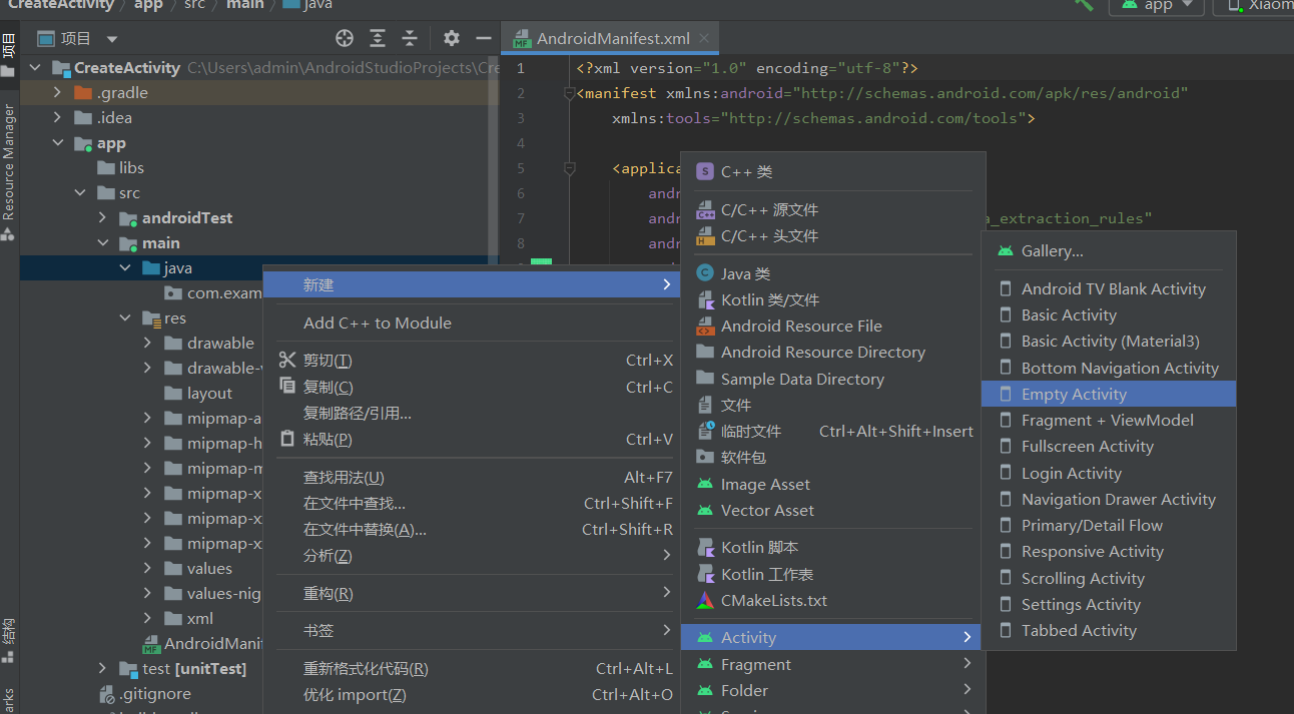Hide the project panel with minus icon
This screenshot has width=1294, height=714.
pos(483,38)
